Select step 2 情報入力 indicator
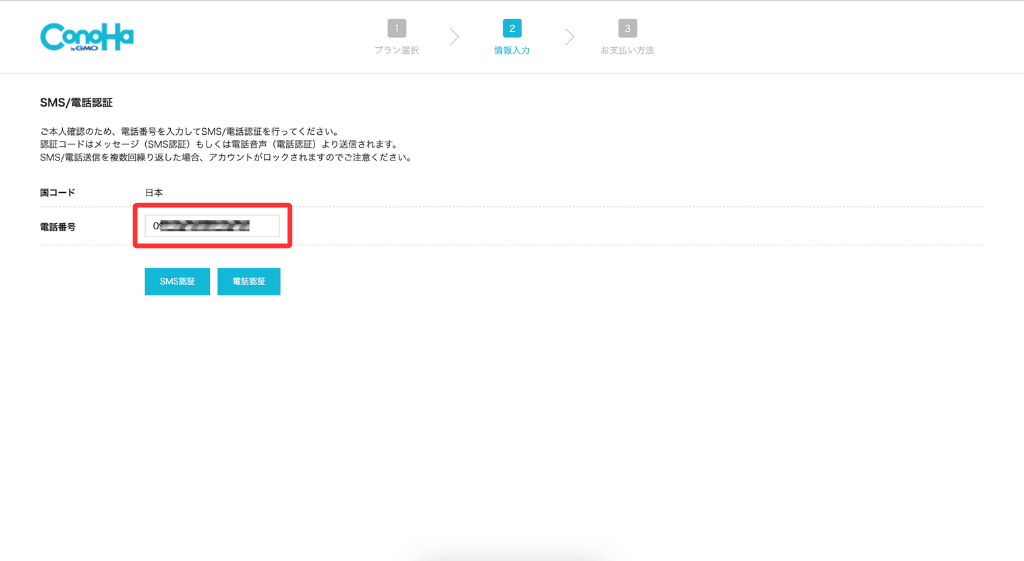The image size is (1024, 561). click(x=512, y=37)
